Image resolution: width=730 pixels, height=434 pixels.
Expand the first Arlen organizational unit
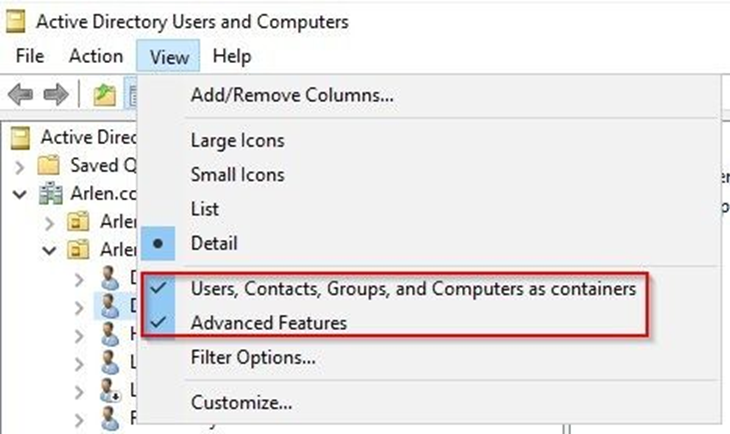point(49,223)
